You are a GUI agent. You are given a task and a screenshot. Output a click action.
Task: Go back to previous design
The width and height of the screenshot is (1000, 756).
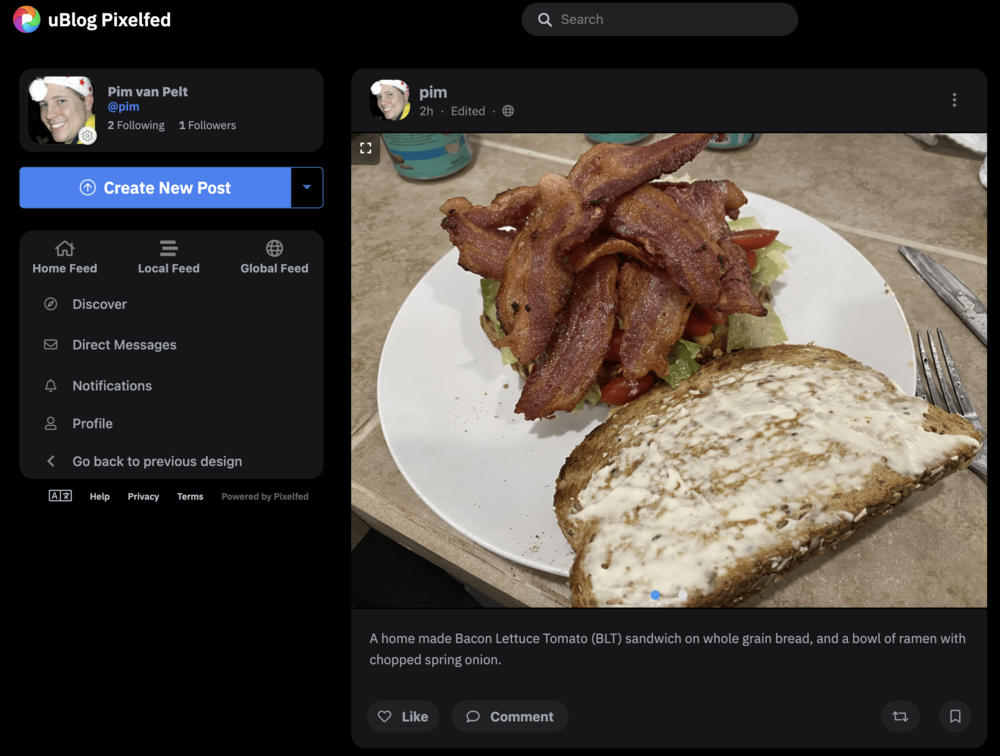tap(157, 461)
